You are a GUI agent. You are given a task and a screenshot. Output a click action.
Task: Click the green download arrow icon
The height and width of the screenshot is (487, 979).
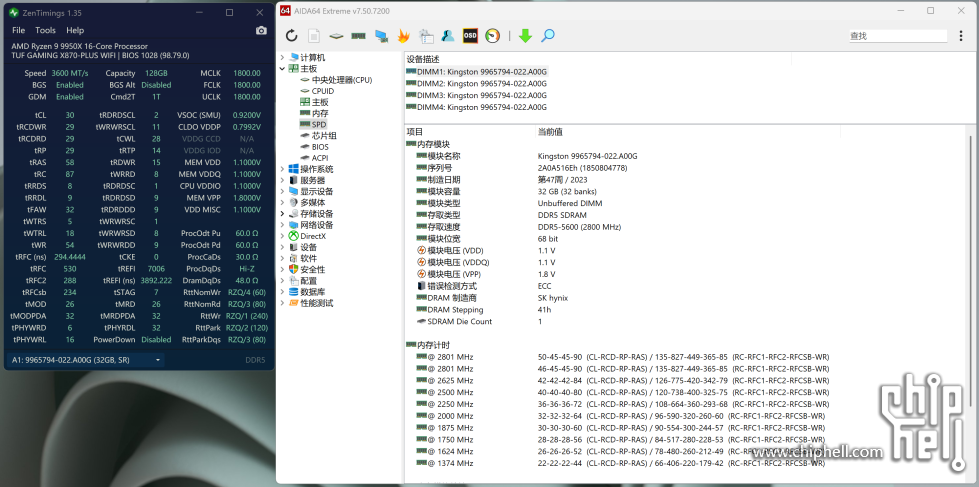[x=525, y=36]
